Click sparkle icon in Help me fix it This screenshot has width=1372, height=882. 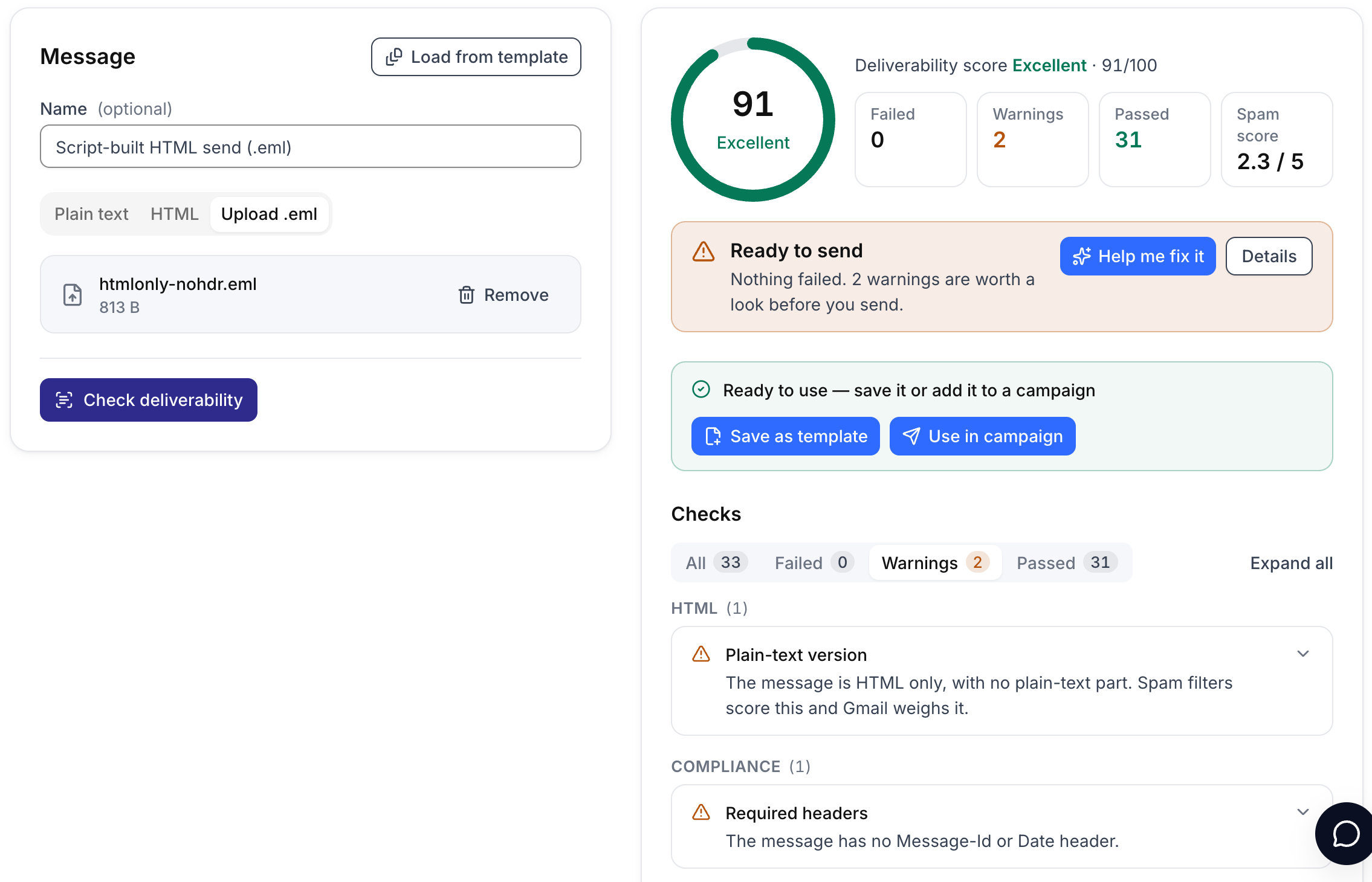1082,256
